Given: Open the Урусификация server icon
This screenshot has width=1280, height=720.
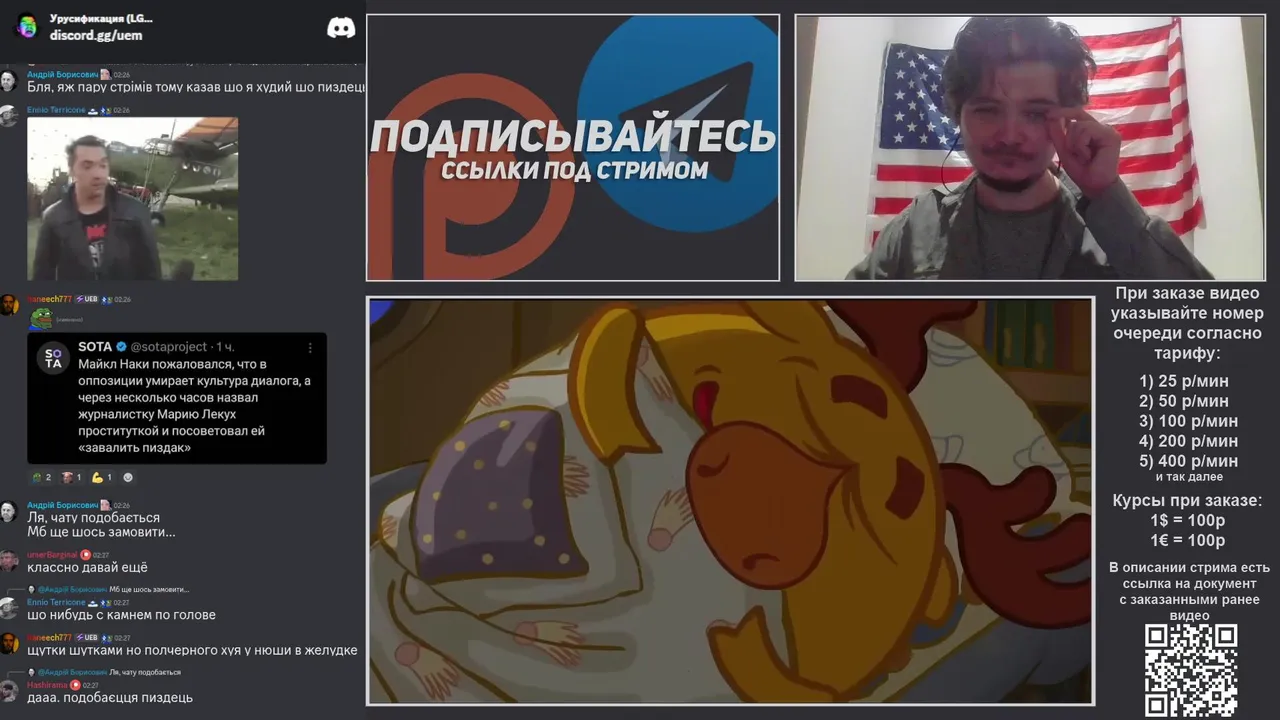Looking at the screenshot, I should (27, 26).
